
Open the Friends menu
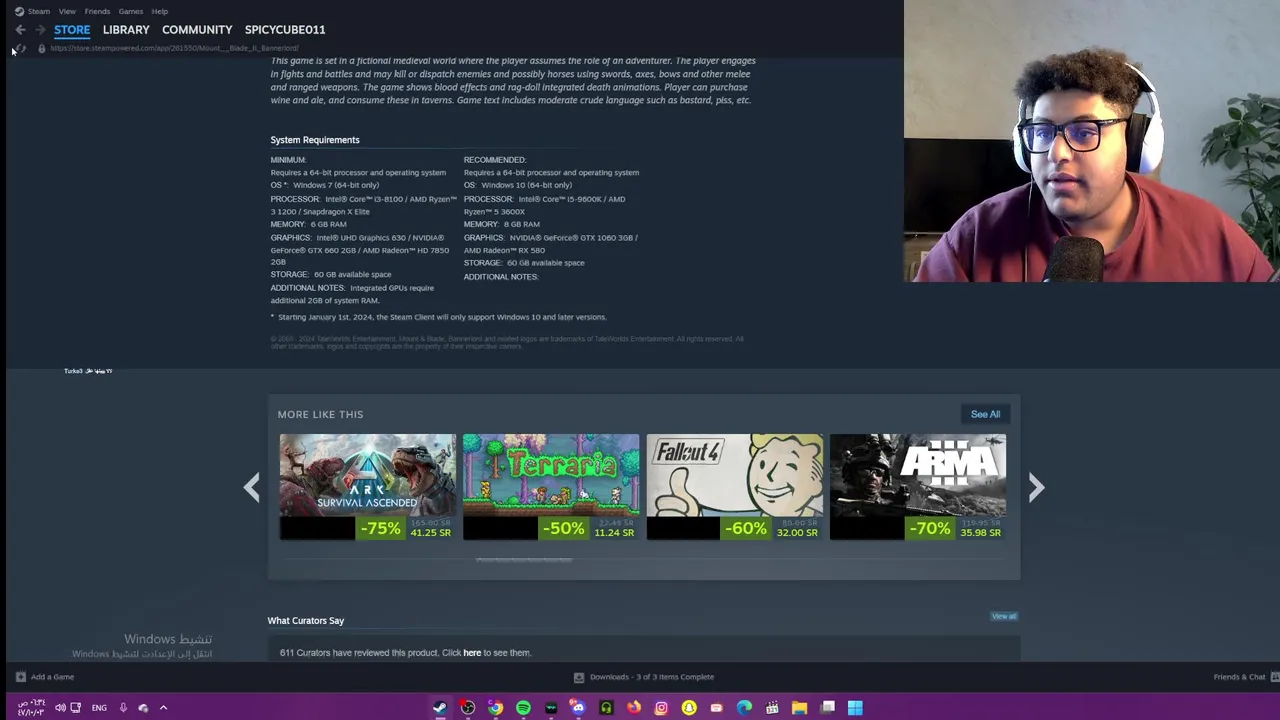[97, 11]
